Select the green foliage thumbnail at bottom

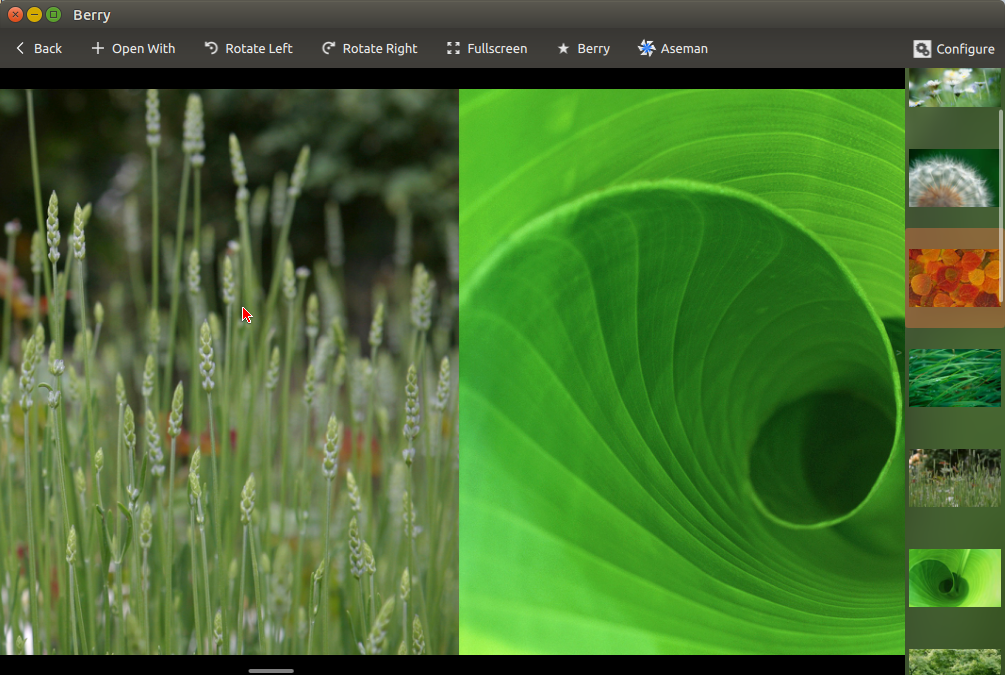click(954, 662)
